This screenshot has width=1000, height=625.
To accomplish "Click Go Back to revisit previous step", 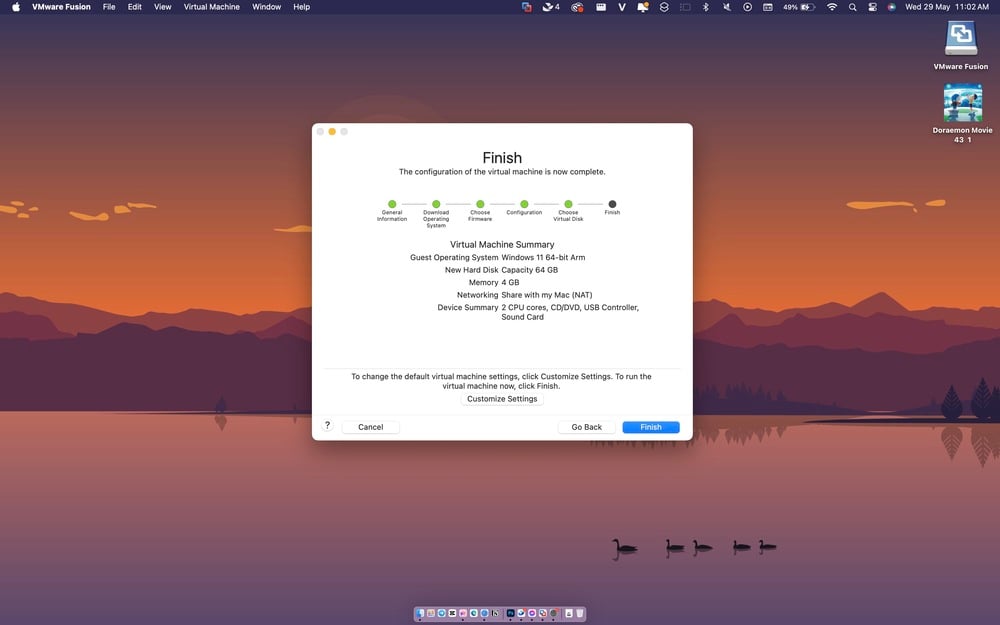I will click(586, 426).
